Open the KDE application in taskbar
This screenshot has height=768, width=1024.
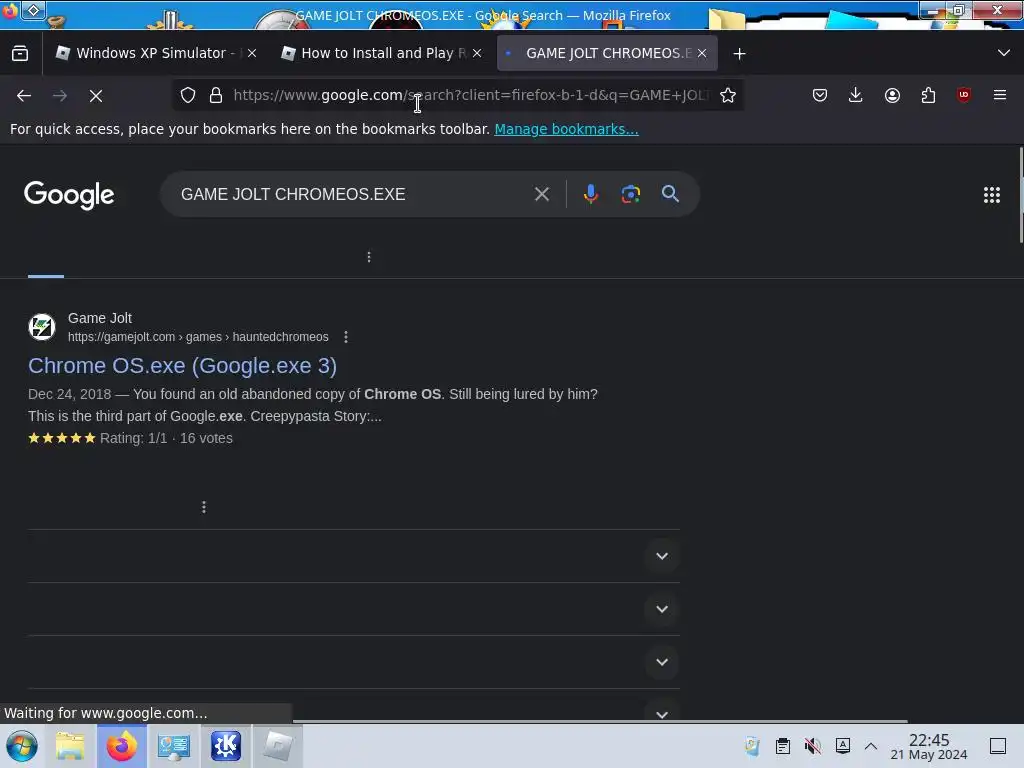pos(225,746)
